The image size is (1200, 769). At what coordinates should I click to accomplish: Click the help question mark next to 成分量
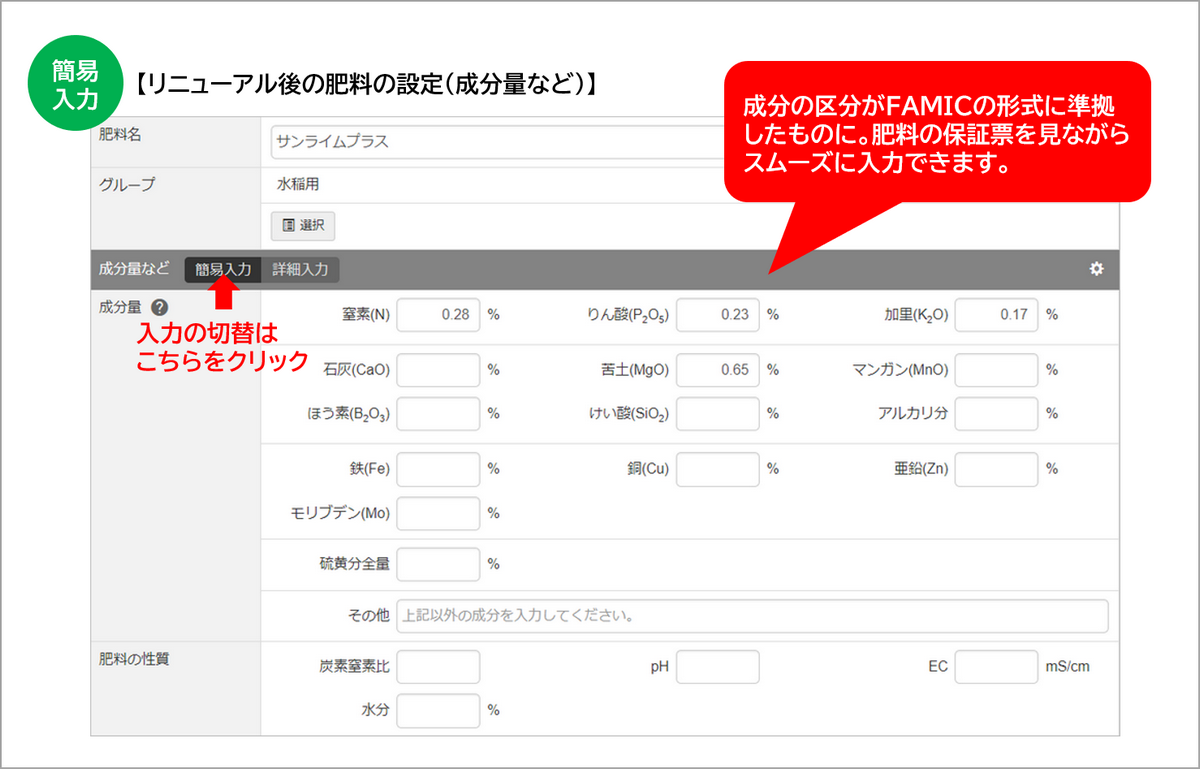click(159, 308)
